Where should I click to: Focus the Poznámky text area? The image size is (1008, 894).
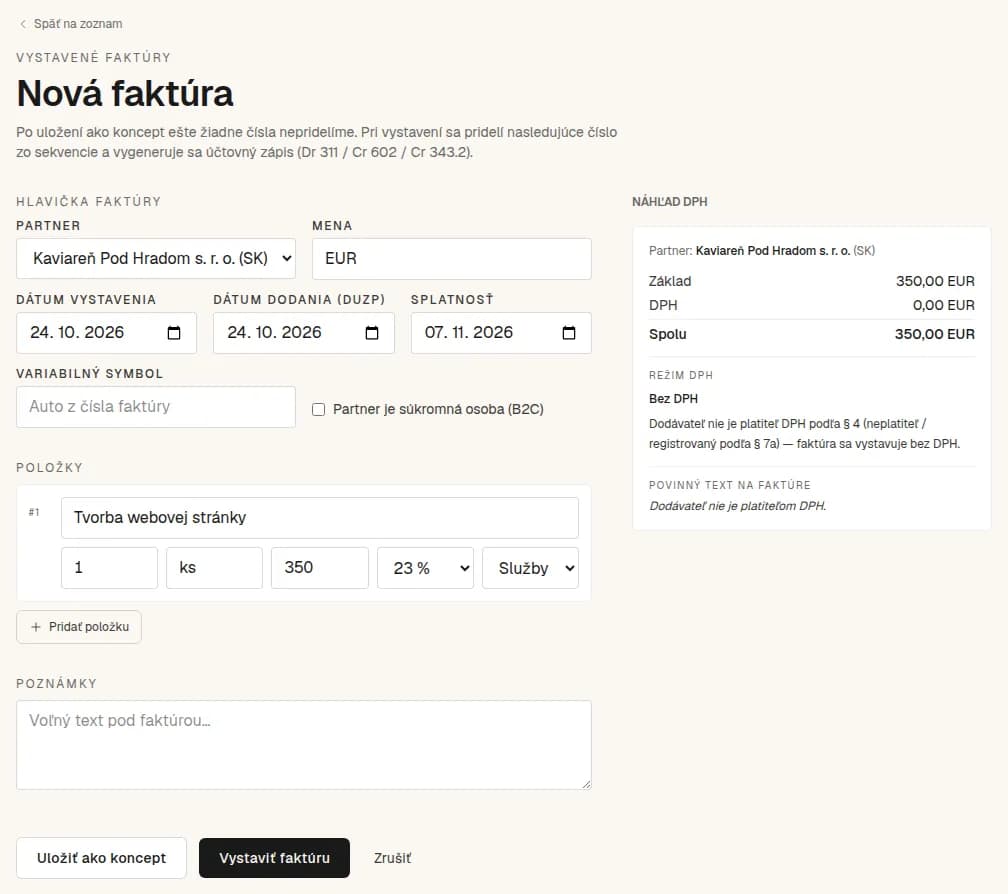[303, 745]
